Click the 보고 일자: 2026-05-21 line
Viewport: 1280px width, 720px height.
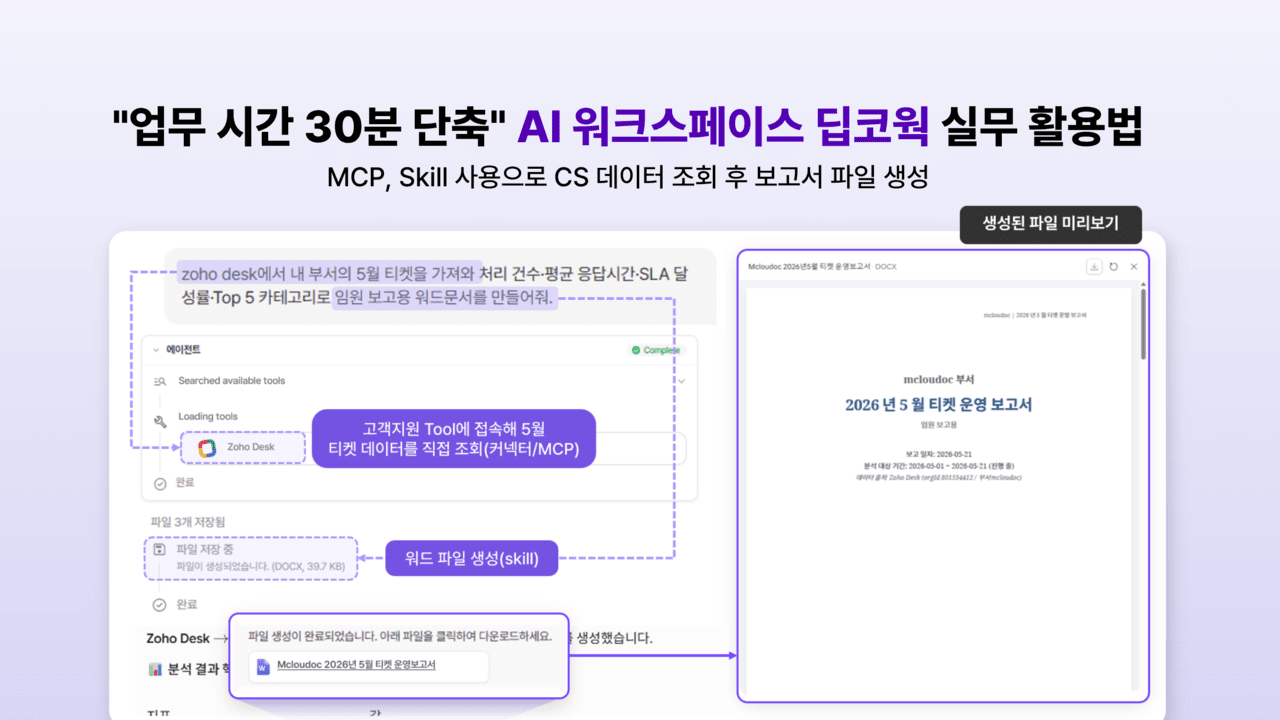click(938, 454)
